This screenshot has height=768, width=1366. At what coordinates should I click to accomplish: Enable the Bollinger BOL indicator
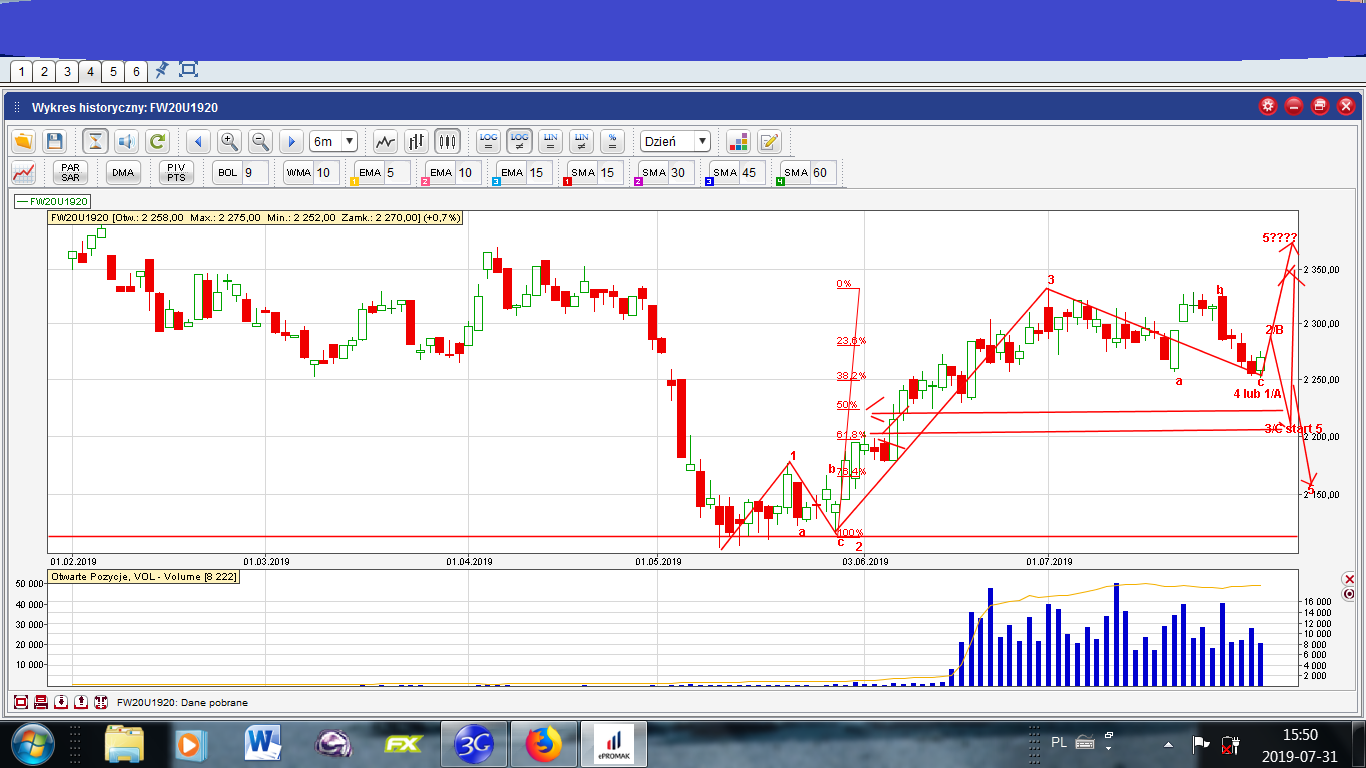pyautogui.click(x=227, y=173)
